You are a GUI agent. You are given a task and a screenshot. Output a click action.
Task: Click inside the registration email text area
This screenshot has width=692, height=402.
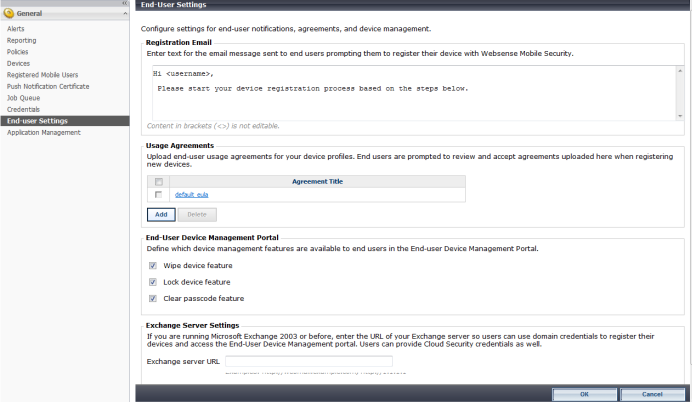tap(414, 93)
